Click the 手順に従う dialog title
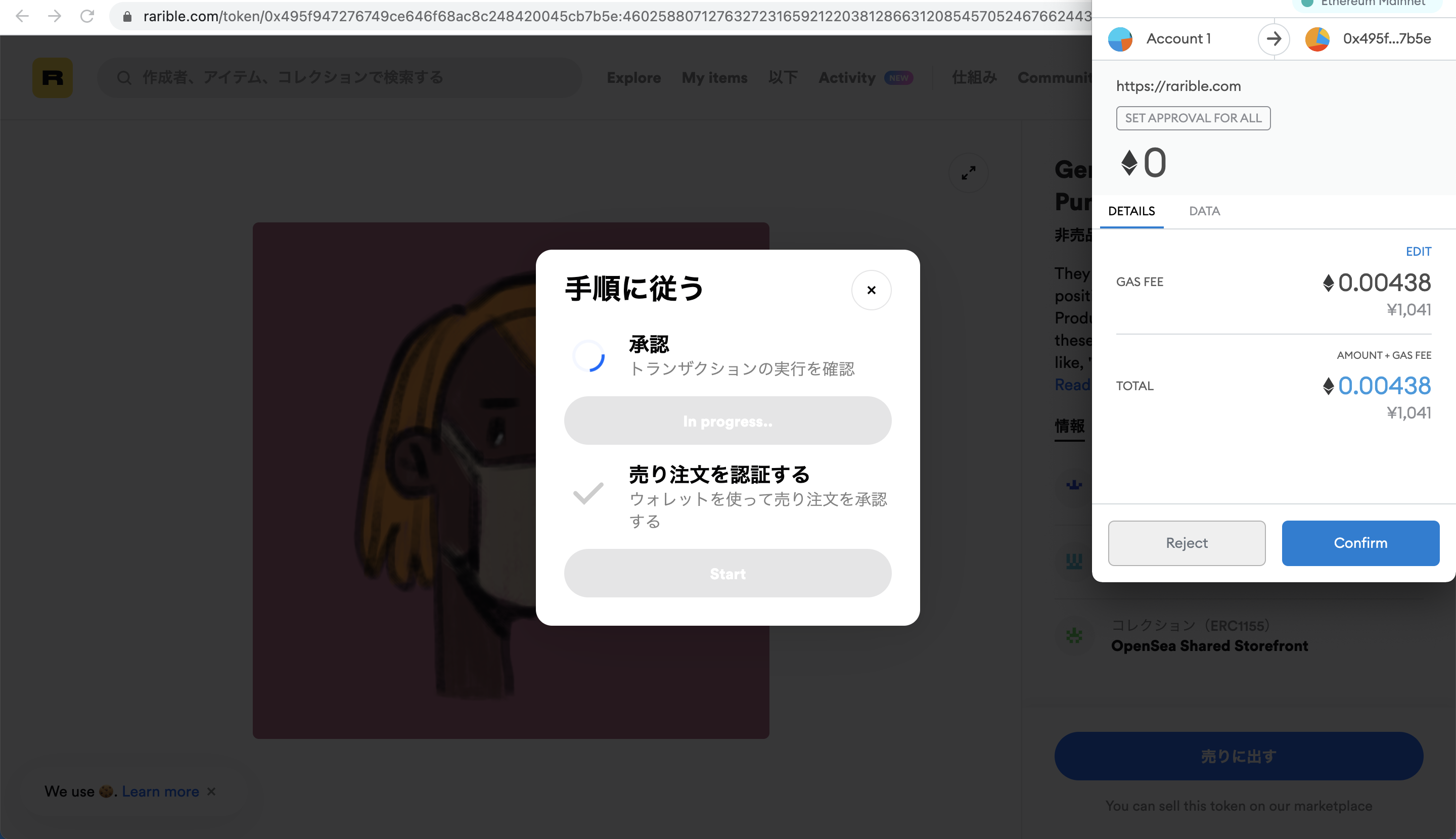 tap(634, 288)
